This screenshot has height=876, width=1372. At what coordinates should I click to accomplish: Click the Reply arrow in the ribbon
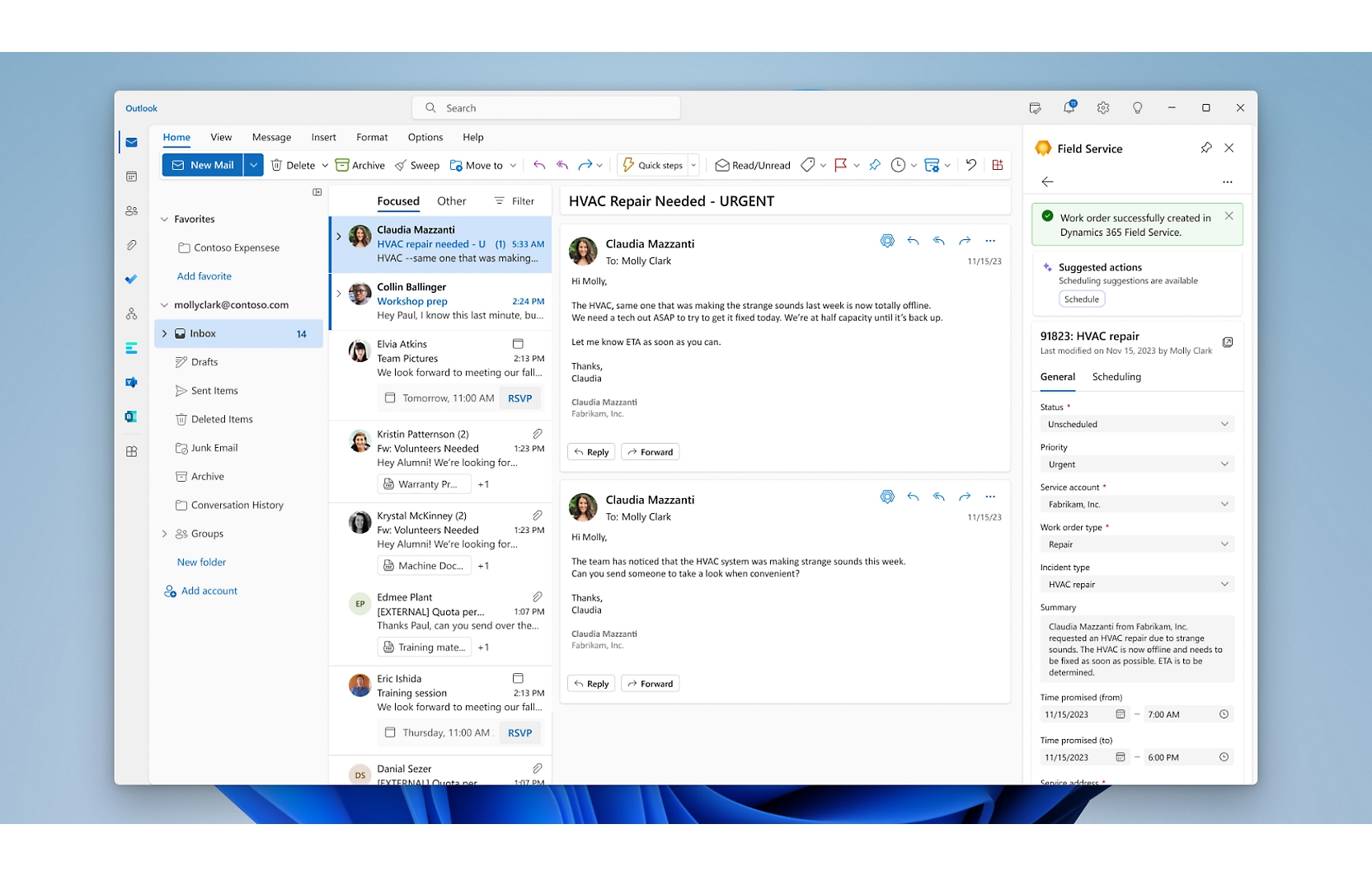539,165
